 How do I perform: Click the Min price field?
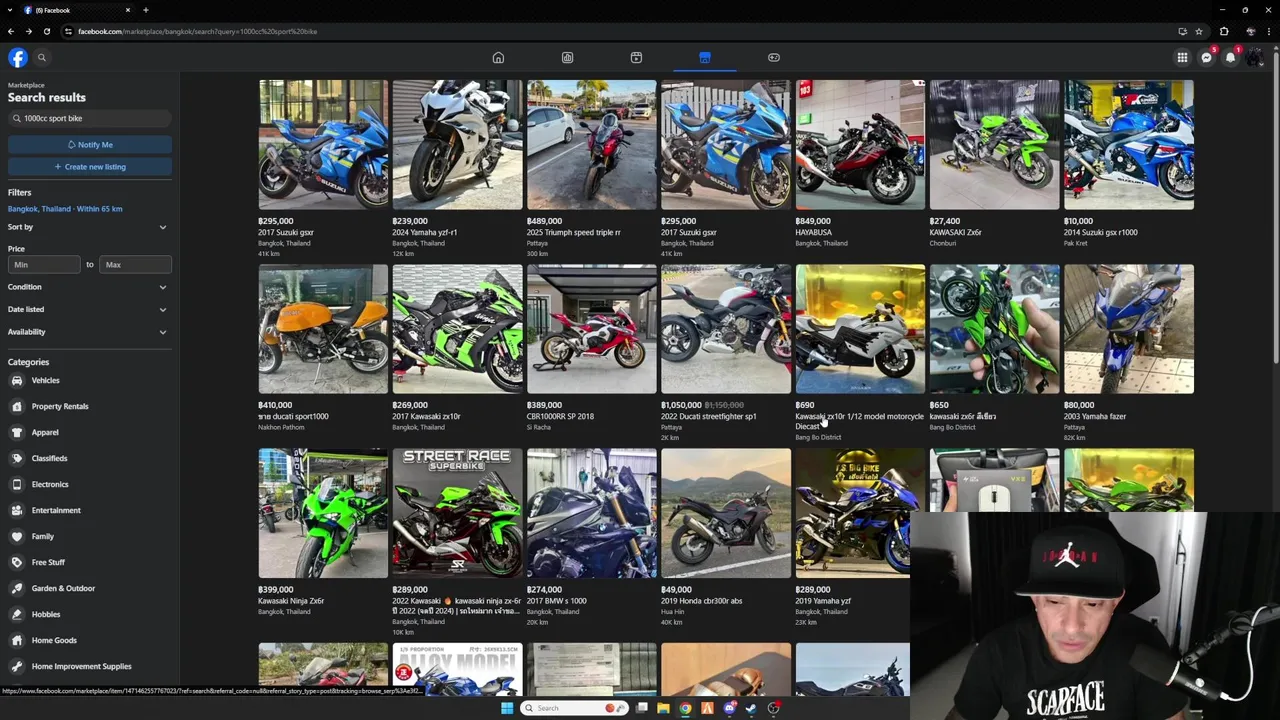(44, 265)
